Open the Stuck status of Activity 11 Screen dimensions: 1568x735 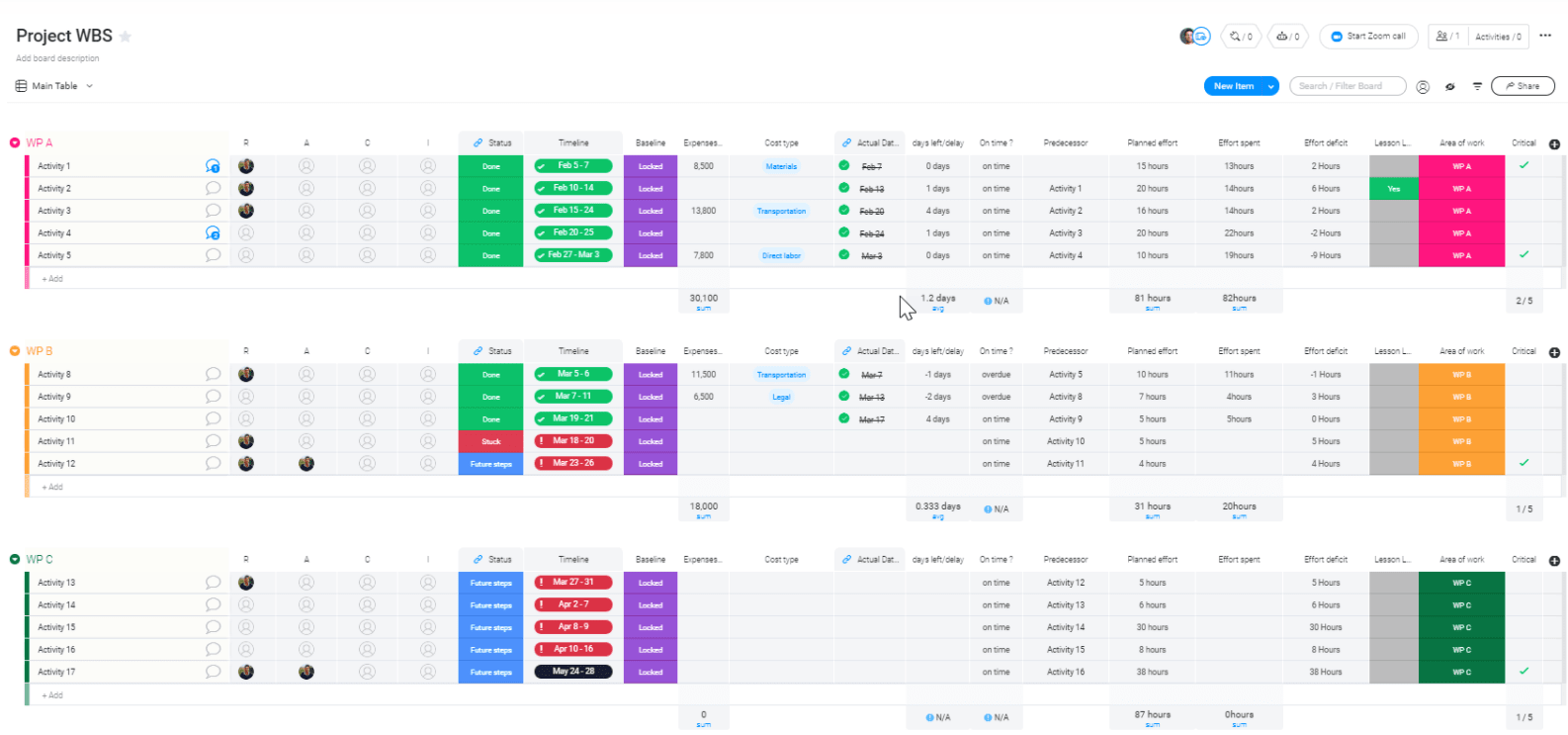click(491, 441)
